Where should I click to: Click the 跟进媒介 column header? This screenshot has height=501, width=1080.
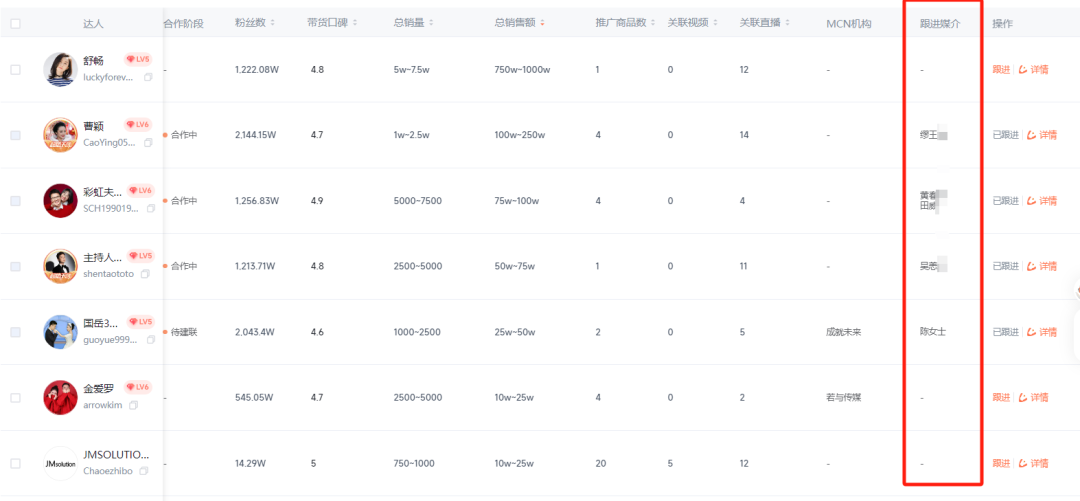coord(940,24)
